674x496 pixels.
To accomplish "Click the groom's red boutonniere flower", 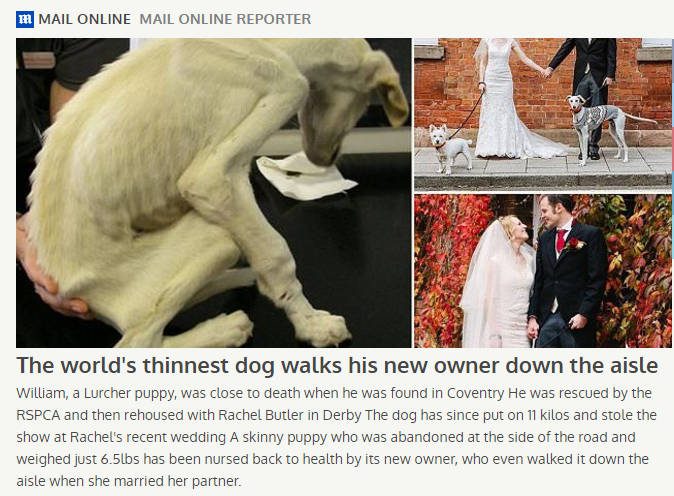I will (x=574, y=245).
